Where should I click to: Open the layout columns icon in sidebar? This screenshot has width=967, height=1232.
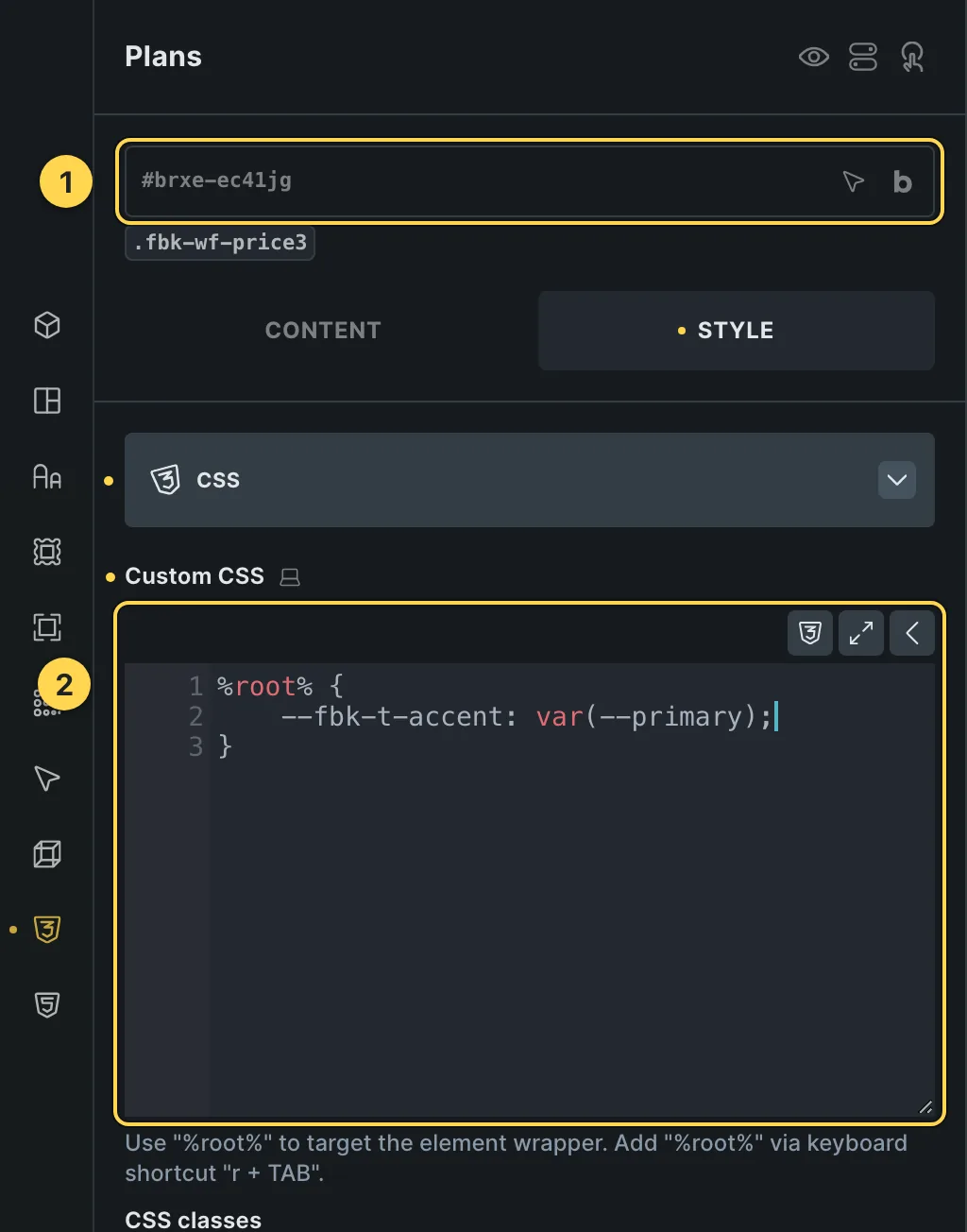coord(47,401)
